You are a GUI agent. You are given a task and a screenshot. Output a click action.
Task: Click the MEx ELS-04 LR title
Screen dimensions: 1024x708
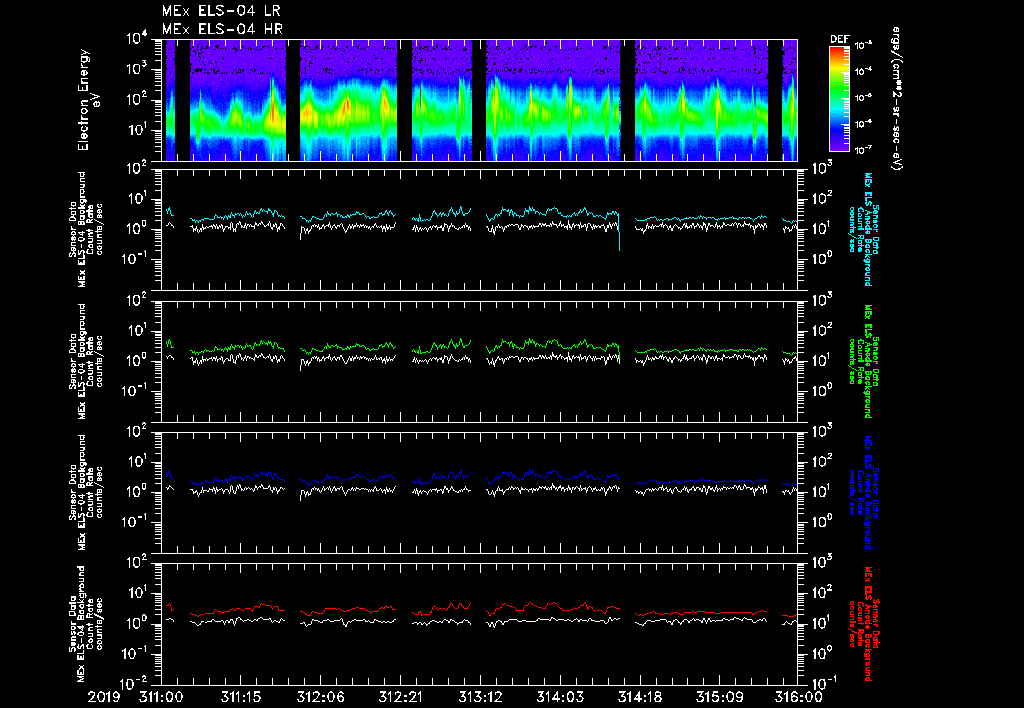221,11
